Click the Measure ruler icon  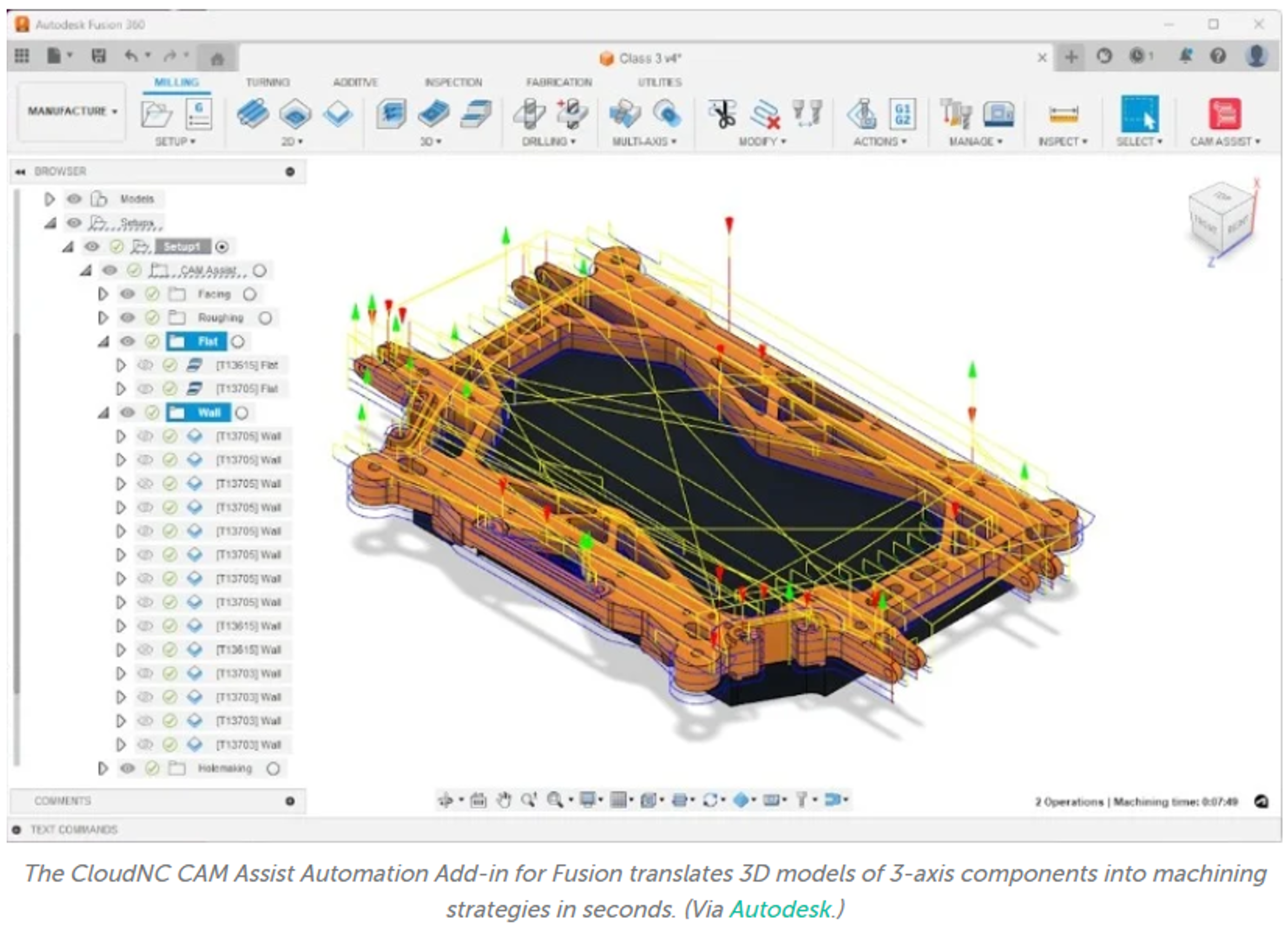tap(1063, 114)
